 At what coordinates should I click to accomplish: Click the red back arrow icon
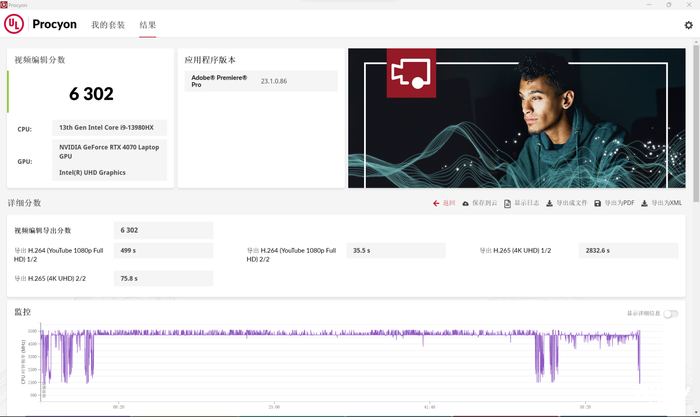coord(436,203)
